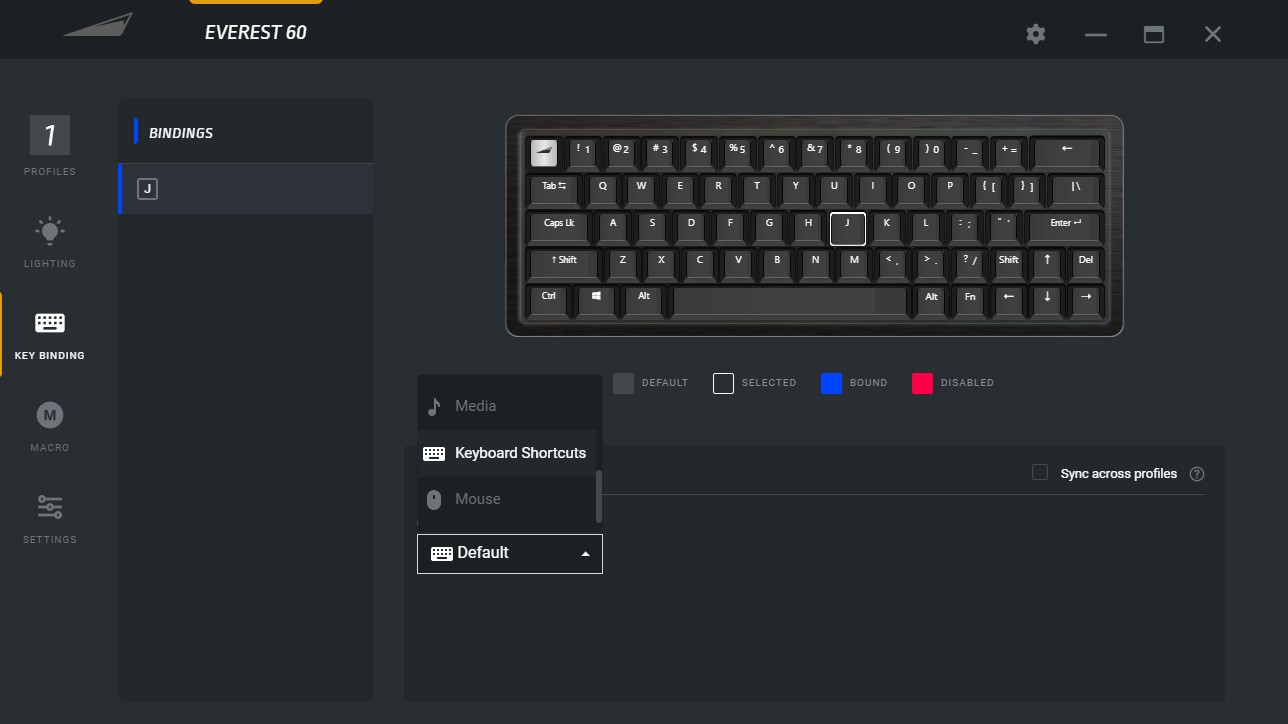Select the Enter key on virtual keyboard

coord(1065,226)
